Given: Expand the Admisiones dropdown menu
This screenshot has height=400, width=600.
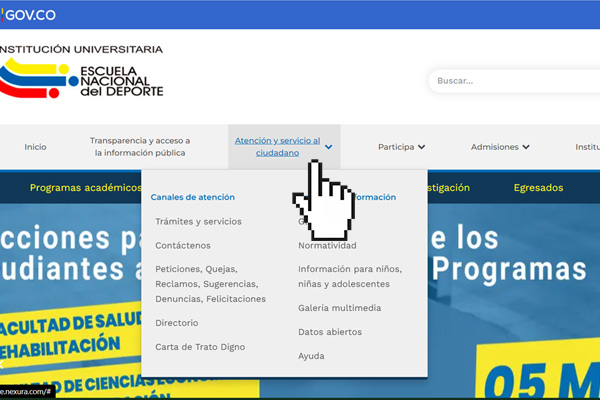Looking at the screenshot, I should tap(500, 147).
